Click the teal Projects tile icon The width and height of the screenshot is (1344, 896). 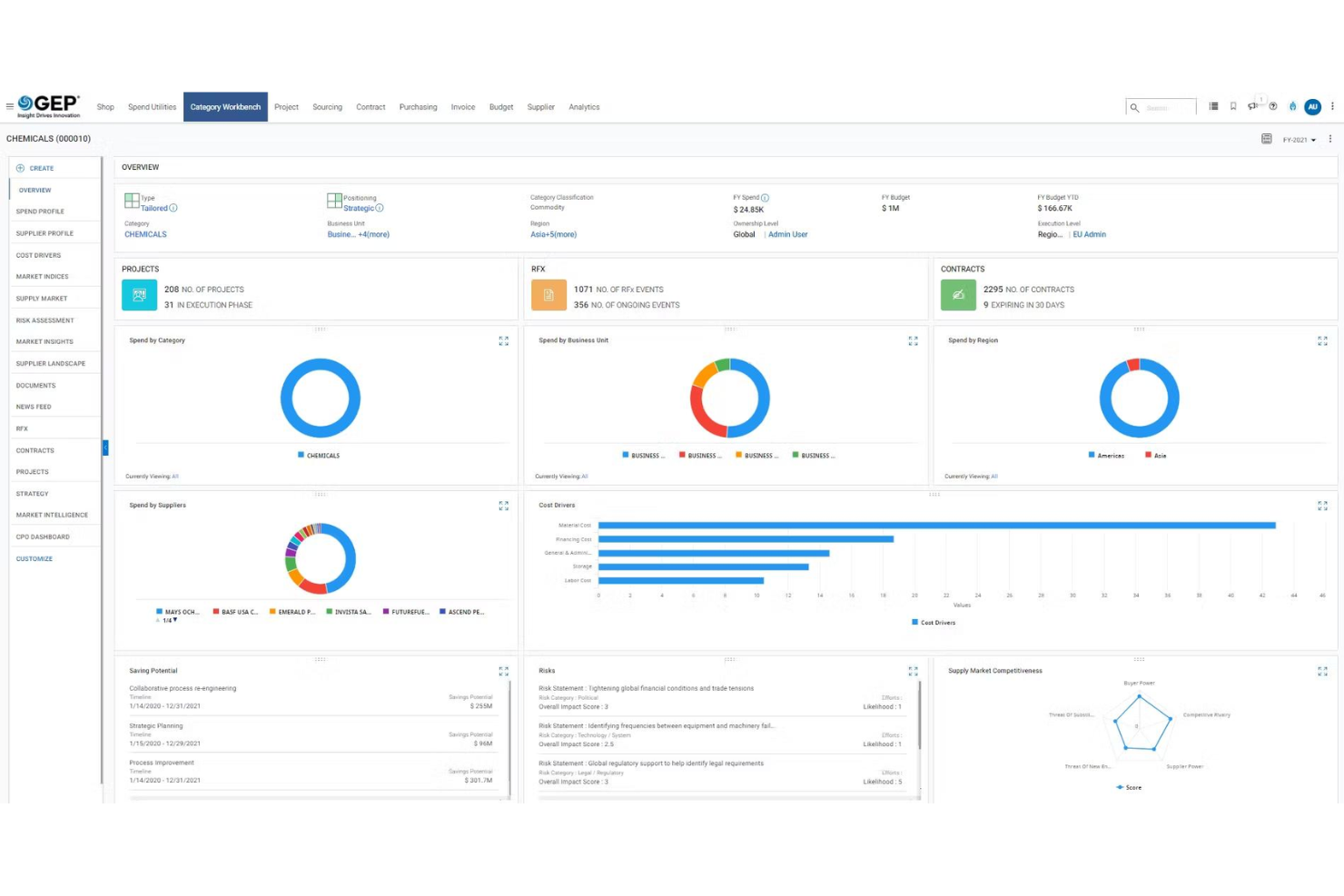139,295
